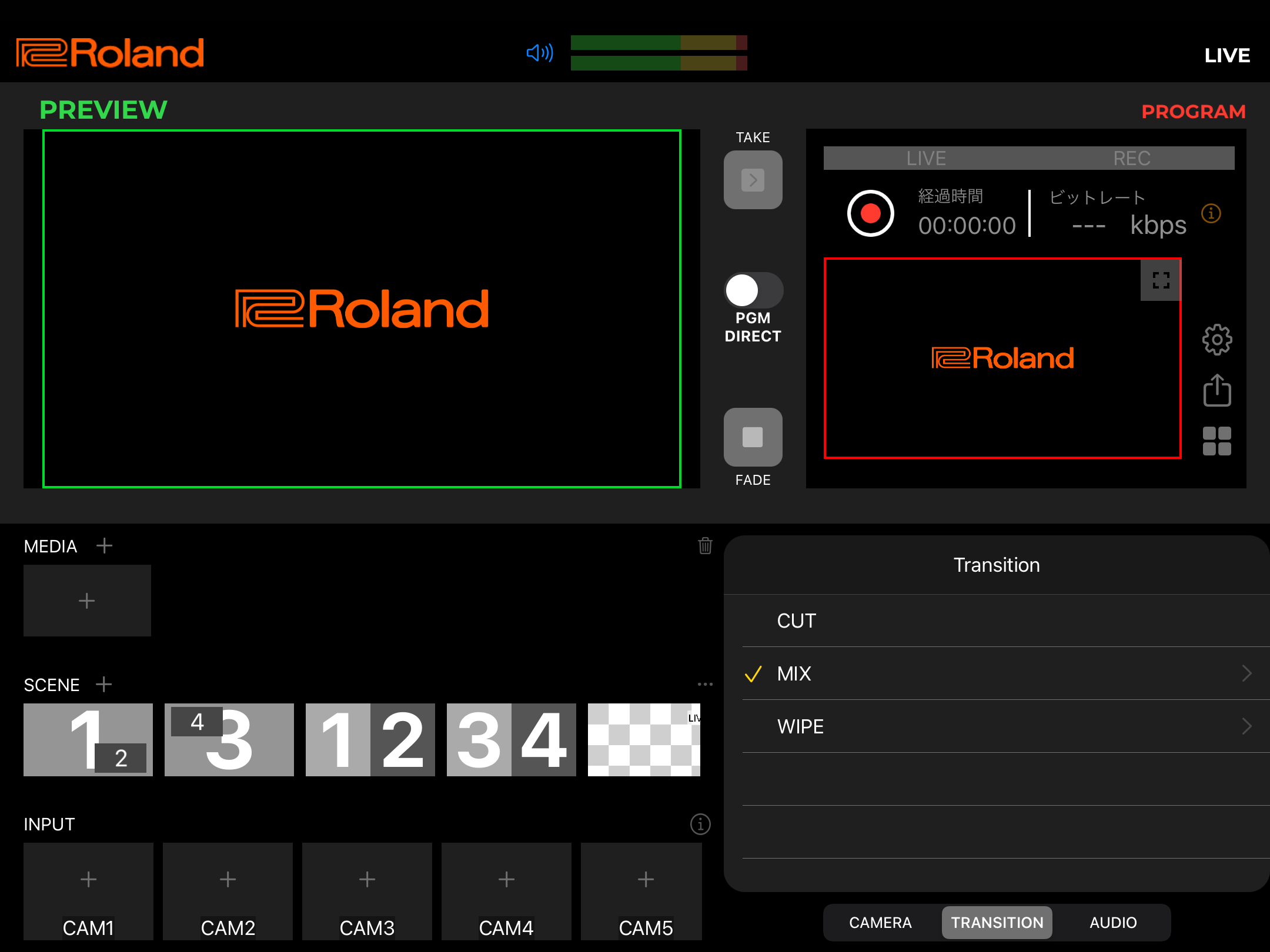Click the audio level meter
The width and height of the screenshot is (1270, 952).
659,53
